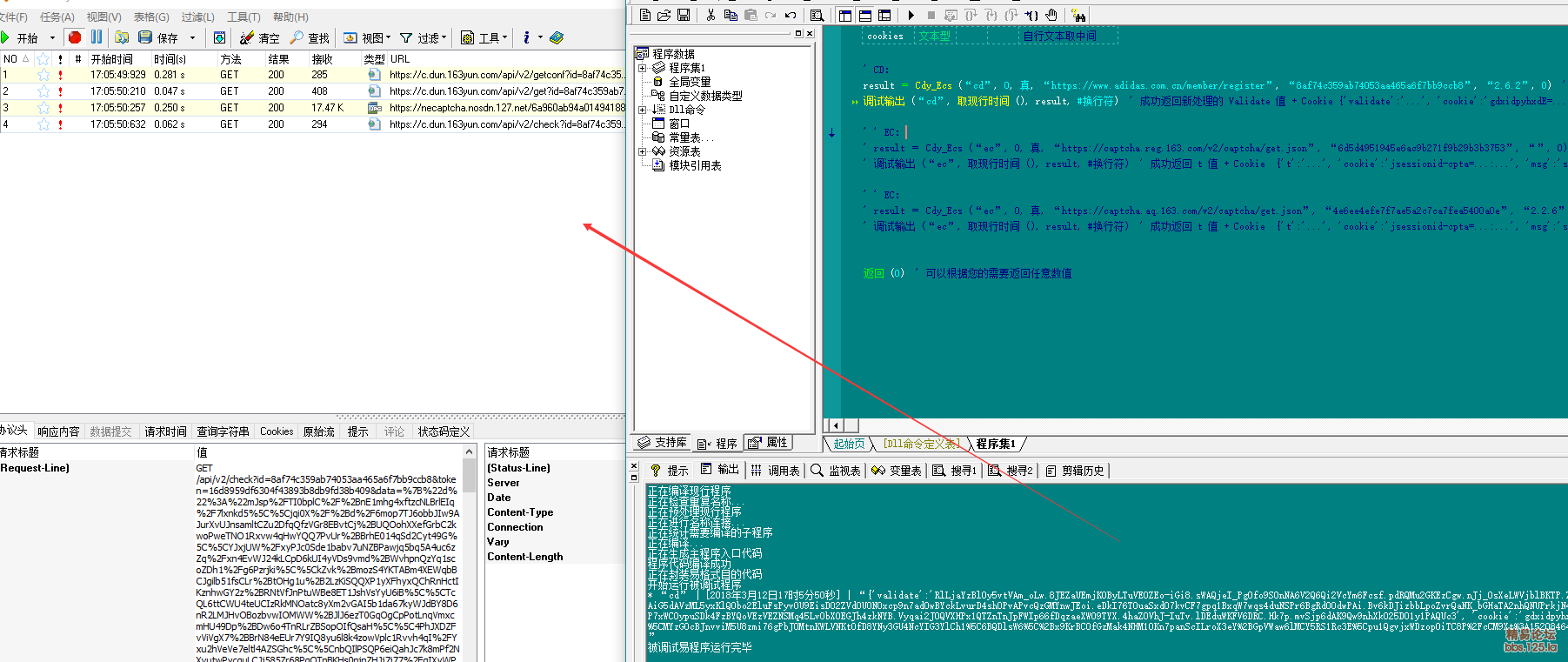Click the Run play icon in IDE
Image resolution: width=1568 pixels, height=662 pixels.
911,15
